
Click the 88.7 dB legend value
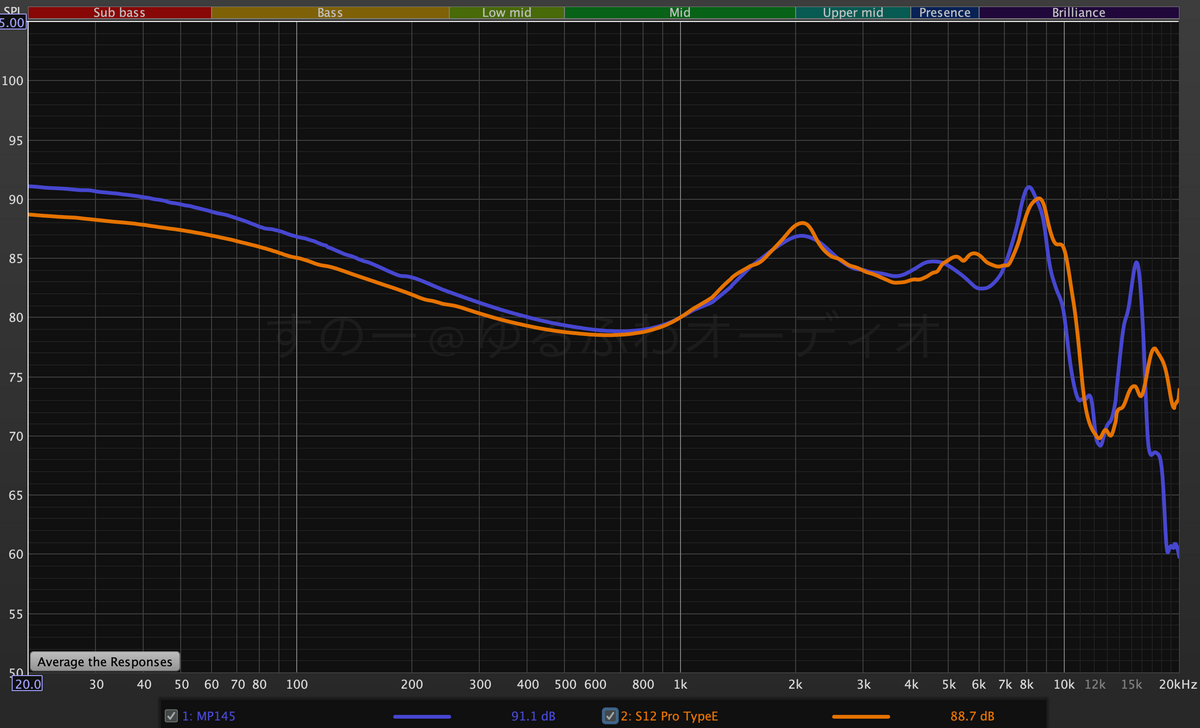(x=972, y=716)
